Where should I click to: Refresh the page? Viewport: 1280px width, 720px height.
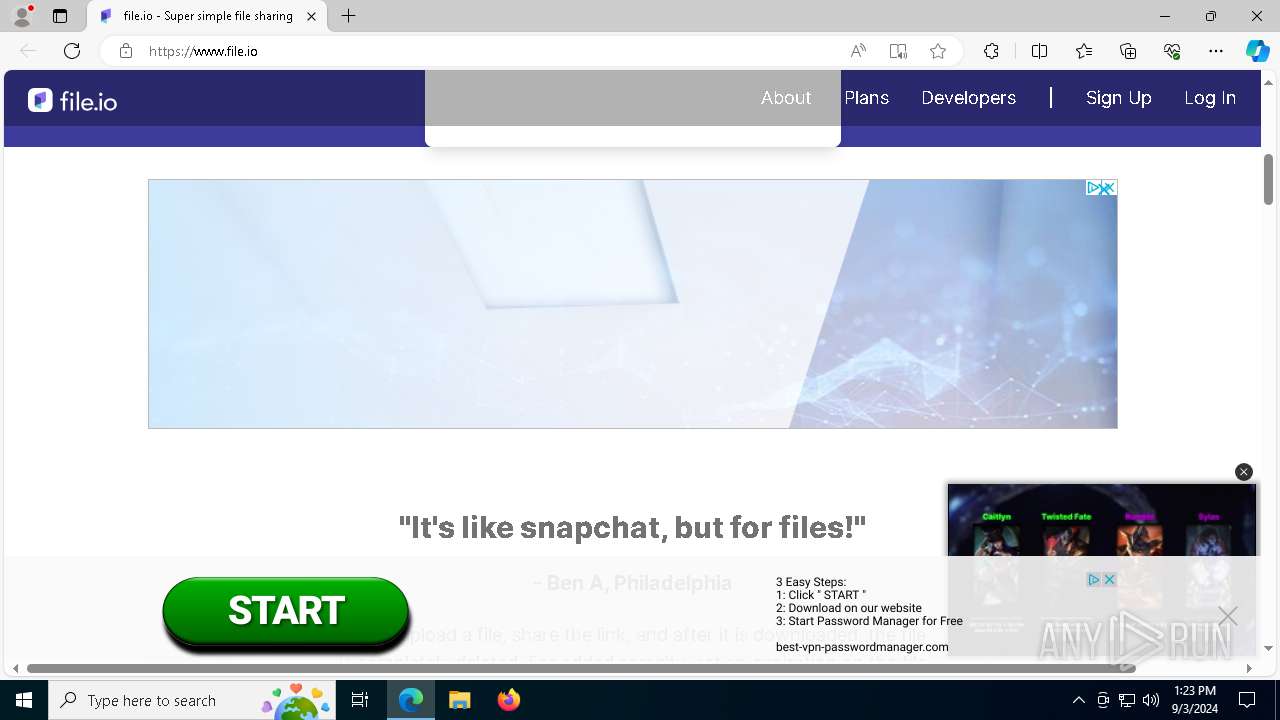point(72,51)
